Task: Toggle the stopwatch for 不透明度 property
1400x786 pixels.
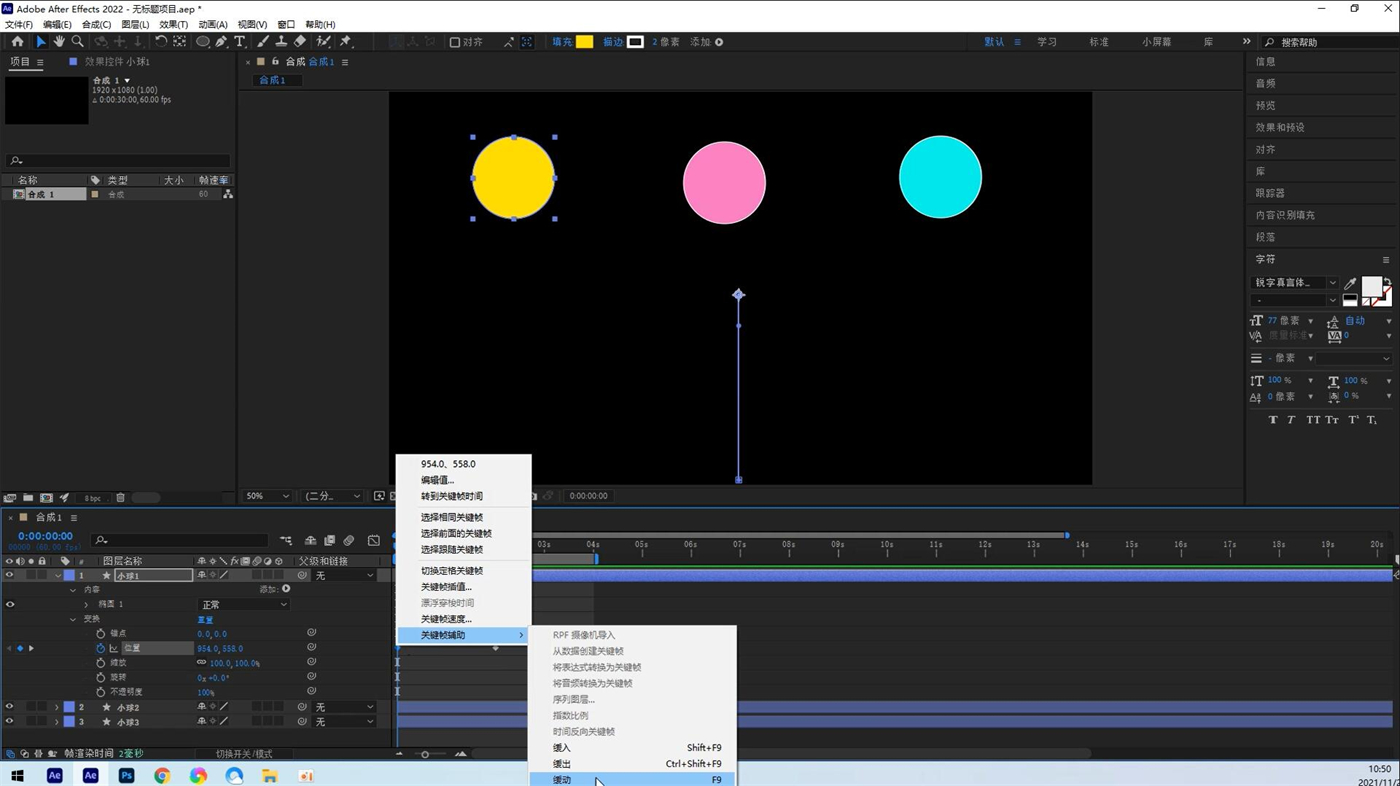Action: tap(100, 692)
